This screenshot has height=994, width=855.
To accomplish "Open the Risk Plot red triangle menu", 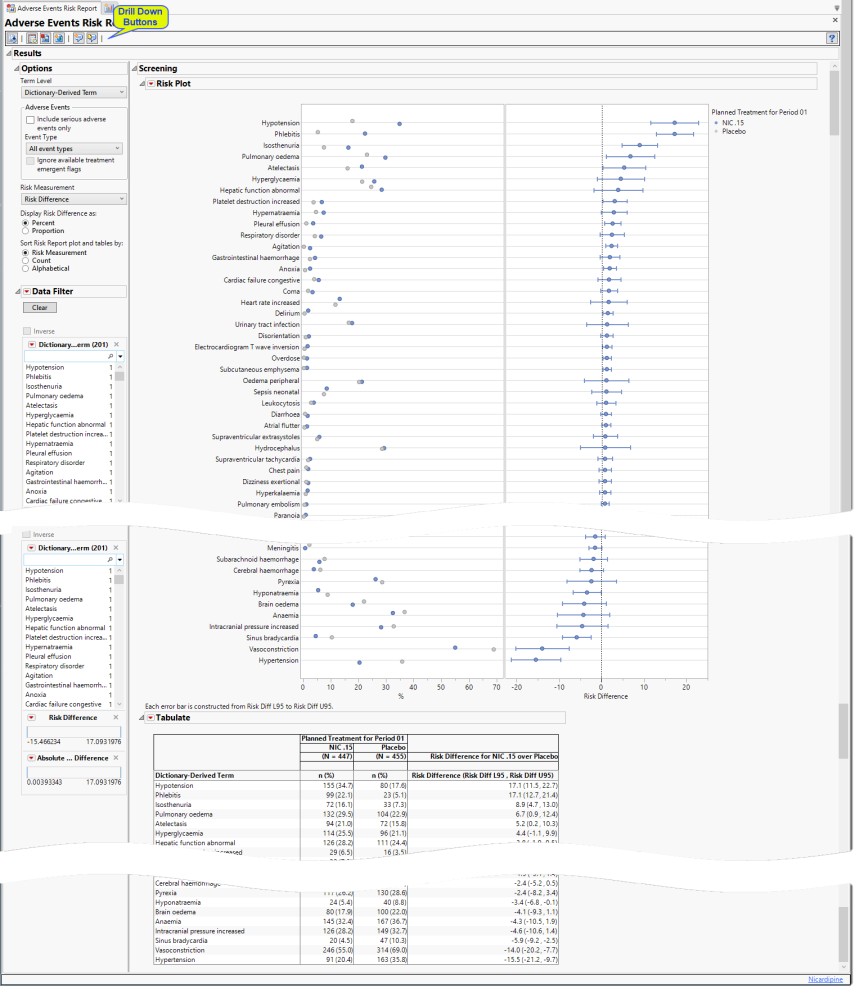I will click(x=151, y=84).
